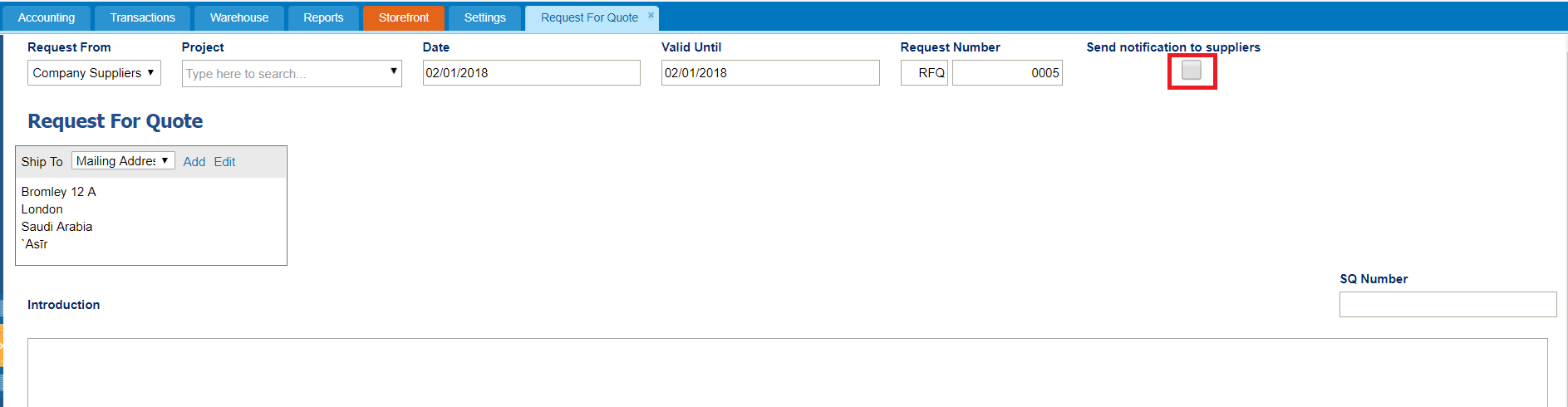1568x407 pixels.
Task: Click into the Valid Until field
Action: 770,73
